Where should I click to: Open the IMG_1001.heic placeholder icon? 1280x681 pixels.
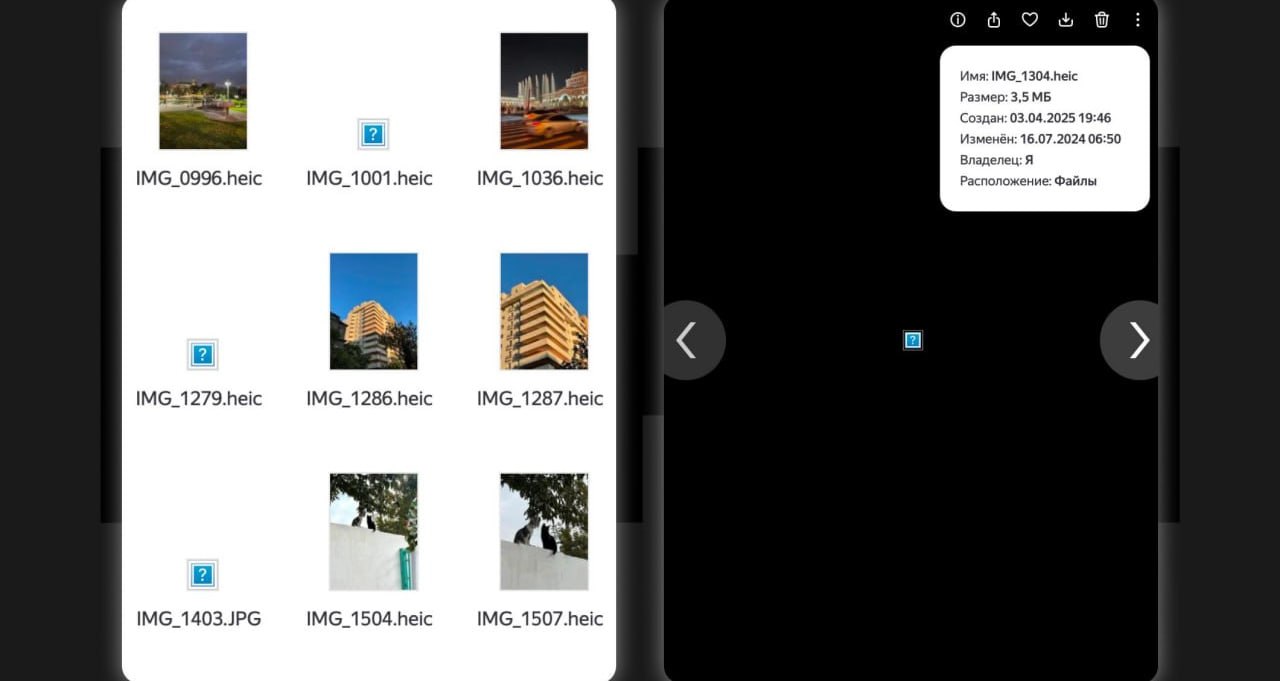(x=373, y=134)
